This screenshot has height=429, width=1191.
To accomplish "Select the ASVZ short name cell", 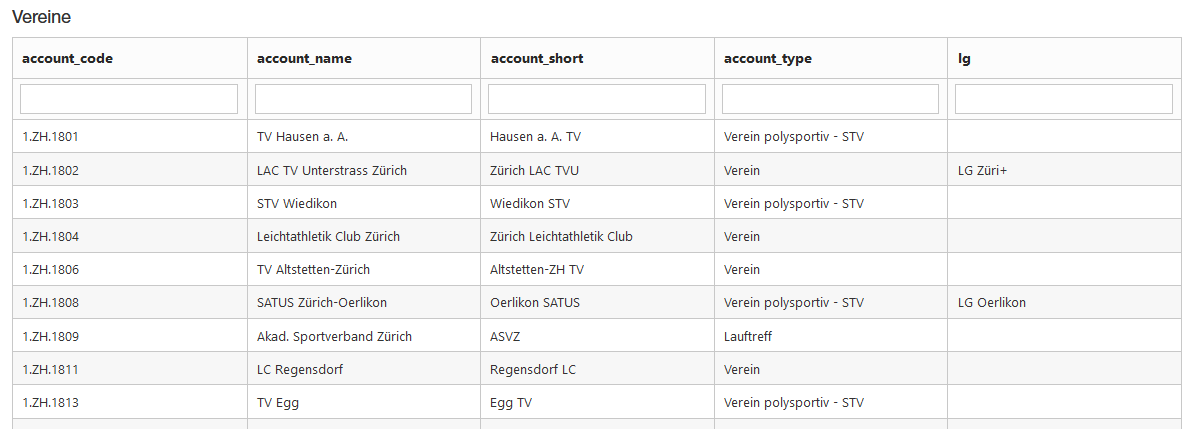I will pyautogui.click(x=507, y=336).
